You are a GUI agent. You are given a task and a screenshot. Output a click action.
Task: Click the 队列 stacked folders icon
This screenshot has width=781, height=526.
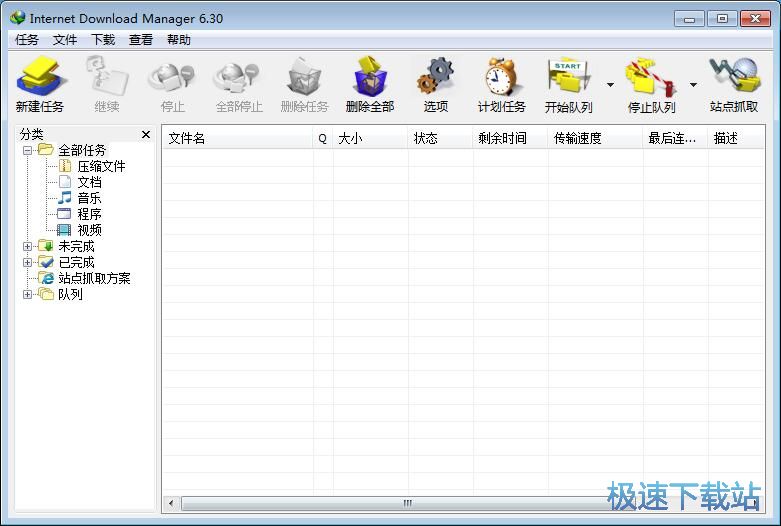[x=46, y=294]
